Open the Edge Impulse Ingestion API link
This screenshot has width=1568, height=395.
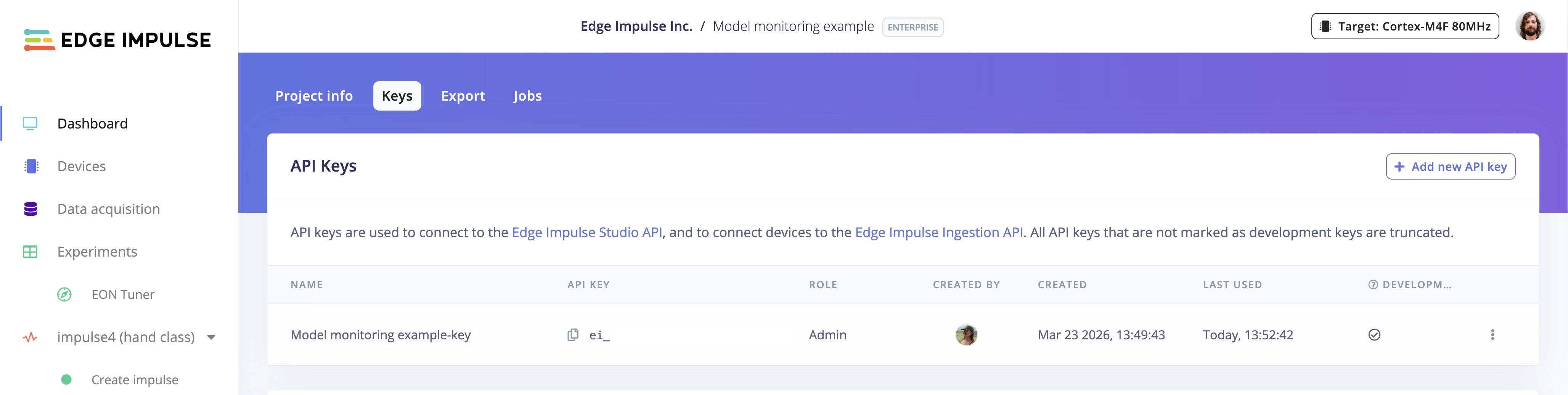pos(938,233)
